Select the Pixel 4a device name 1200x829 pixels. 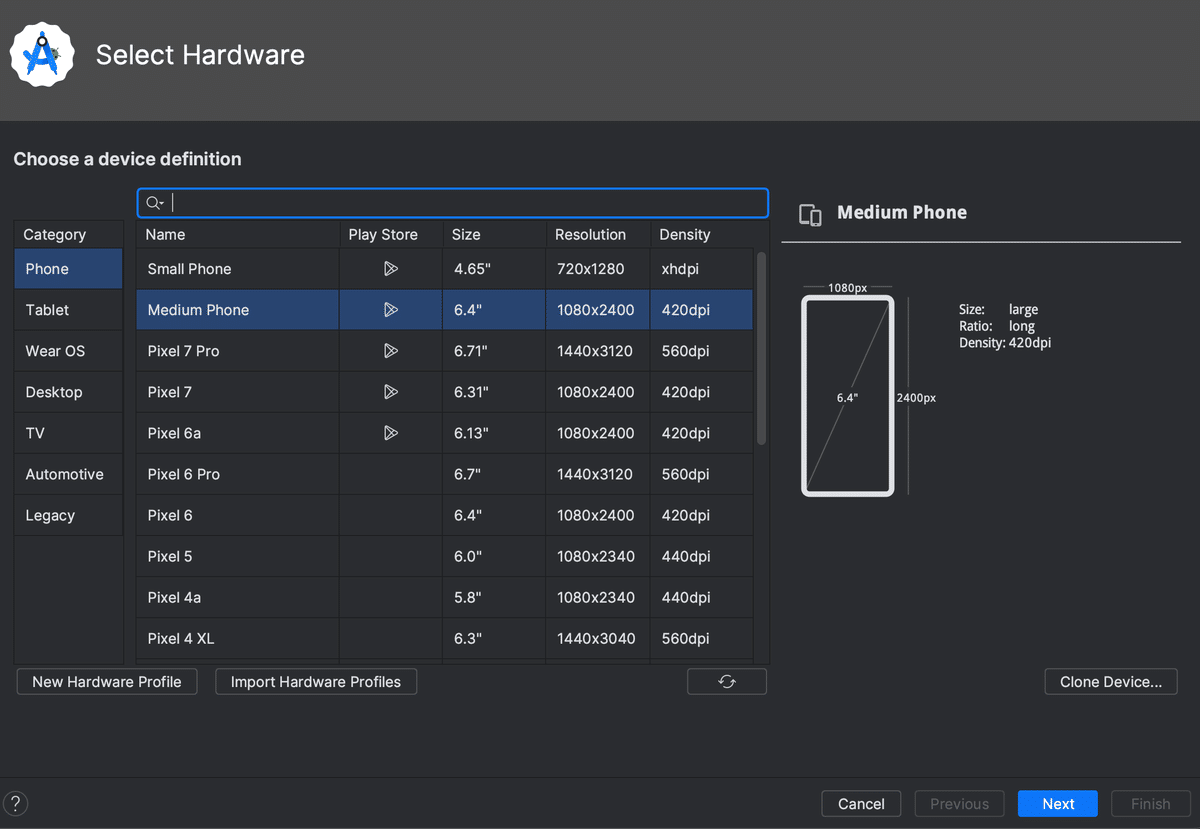click(174, 597)
